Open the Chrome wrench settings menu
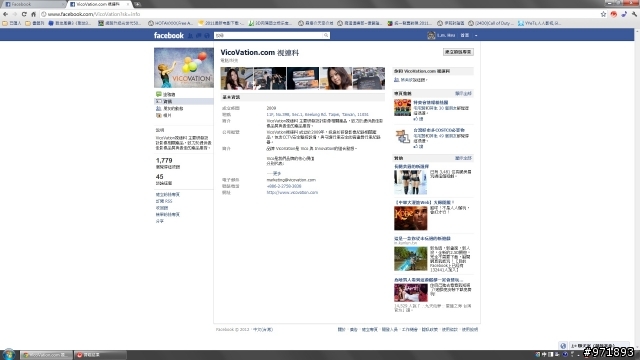The image size is (640, 360). (634, 14)
